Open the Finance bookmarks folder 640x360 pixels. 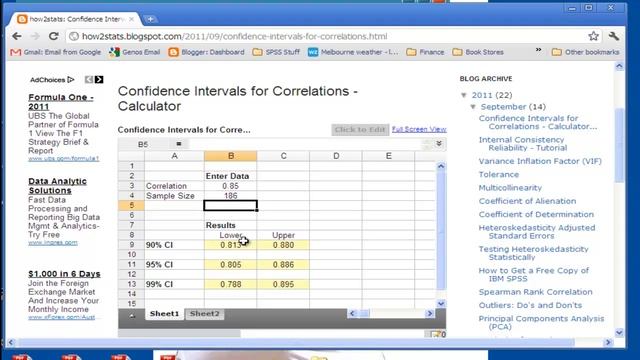pos(425,52)
